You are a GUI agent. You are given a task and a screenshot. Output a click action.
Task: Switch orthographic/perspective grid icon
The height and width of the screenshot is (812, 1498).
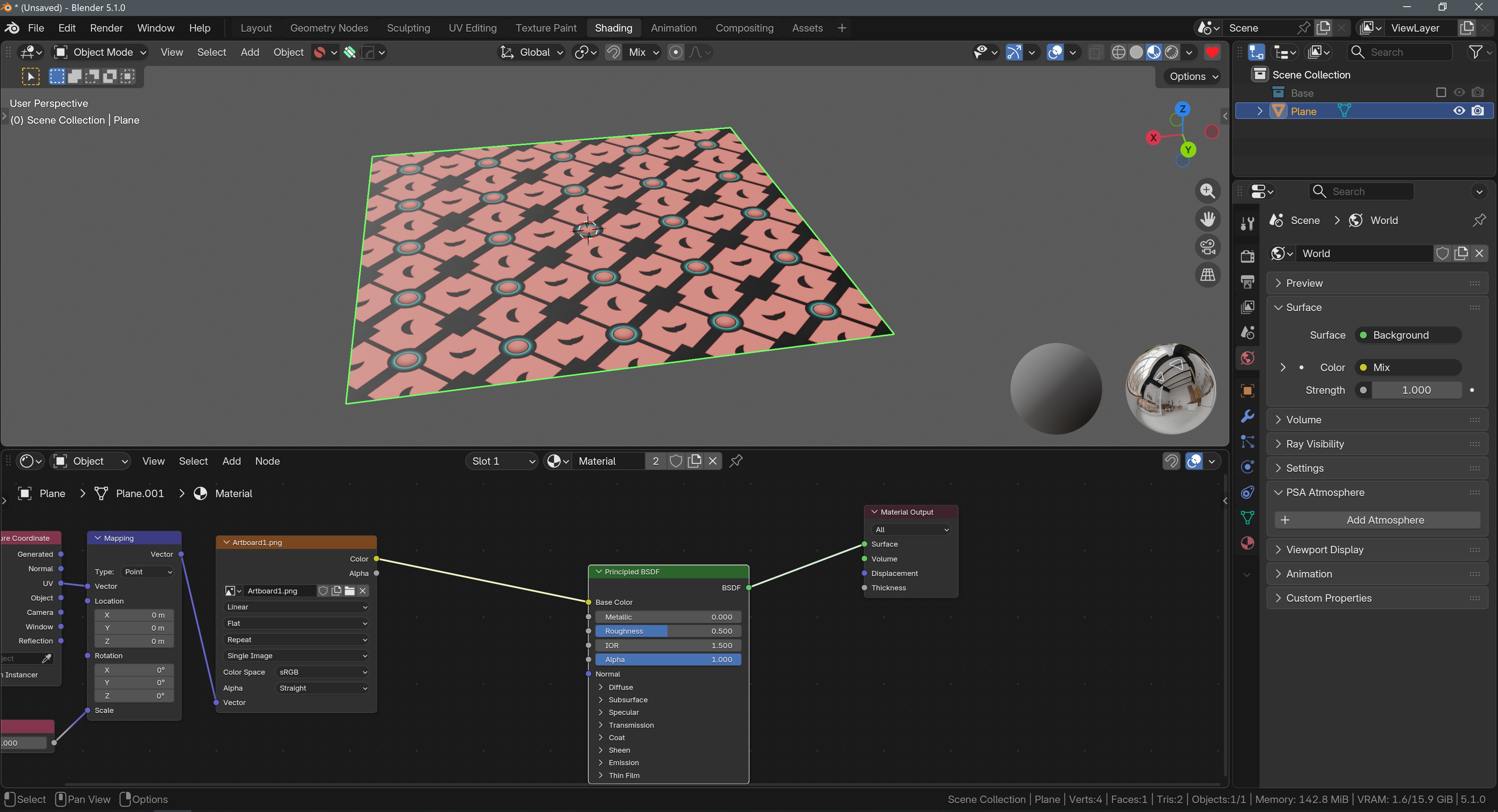click(x=1208, y=274)
